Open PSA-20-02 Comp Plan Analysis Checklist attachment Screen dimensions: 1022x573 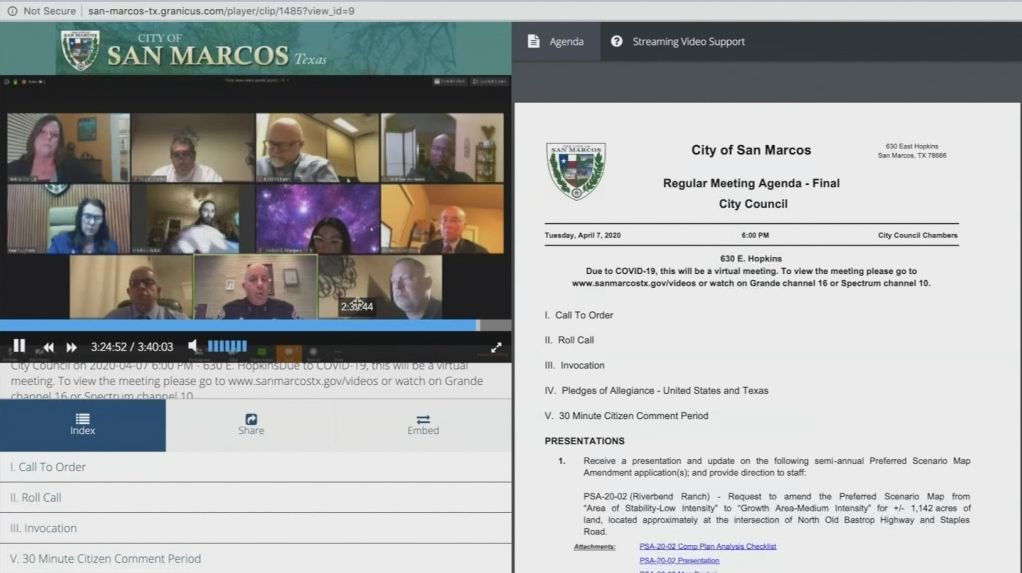[x=707, y=546]
